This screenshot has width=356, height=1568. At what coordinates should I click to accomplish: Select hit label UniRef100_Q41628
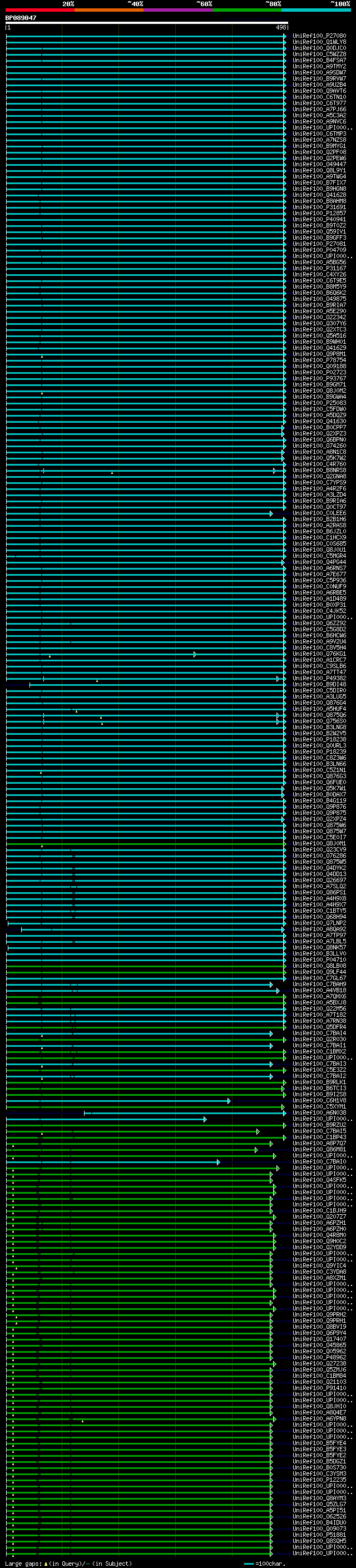pos(319,195)
